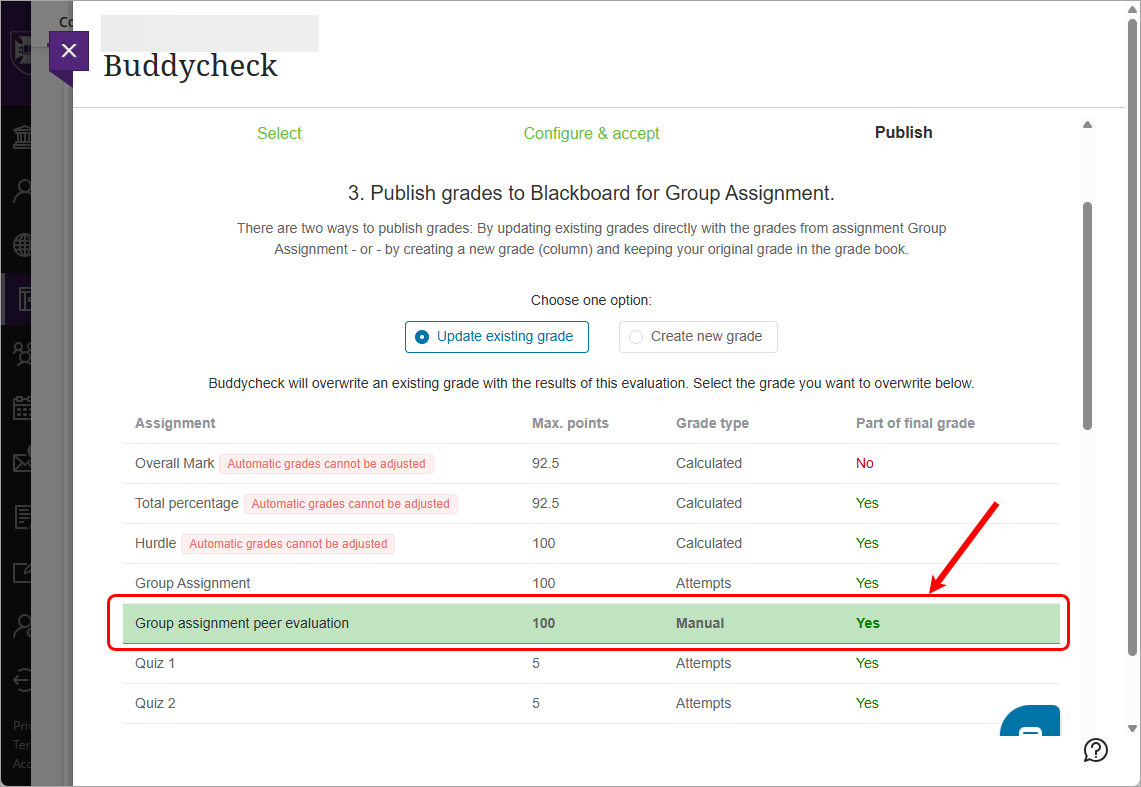Click the Max. points column header
Viewport: 1141px width, 787px height.
click(570, 423)
